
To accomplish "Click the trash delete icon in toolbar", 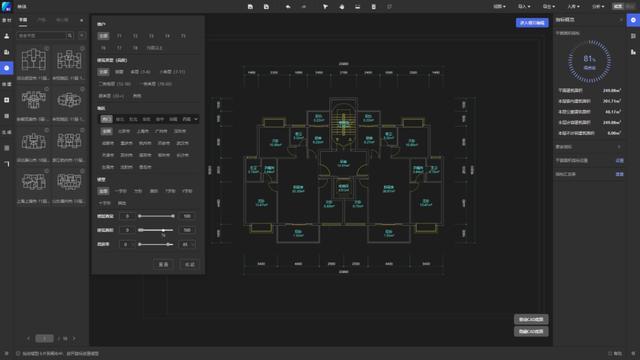I will (x=373, y=7).
